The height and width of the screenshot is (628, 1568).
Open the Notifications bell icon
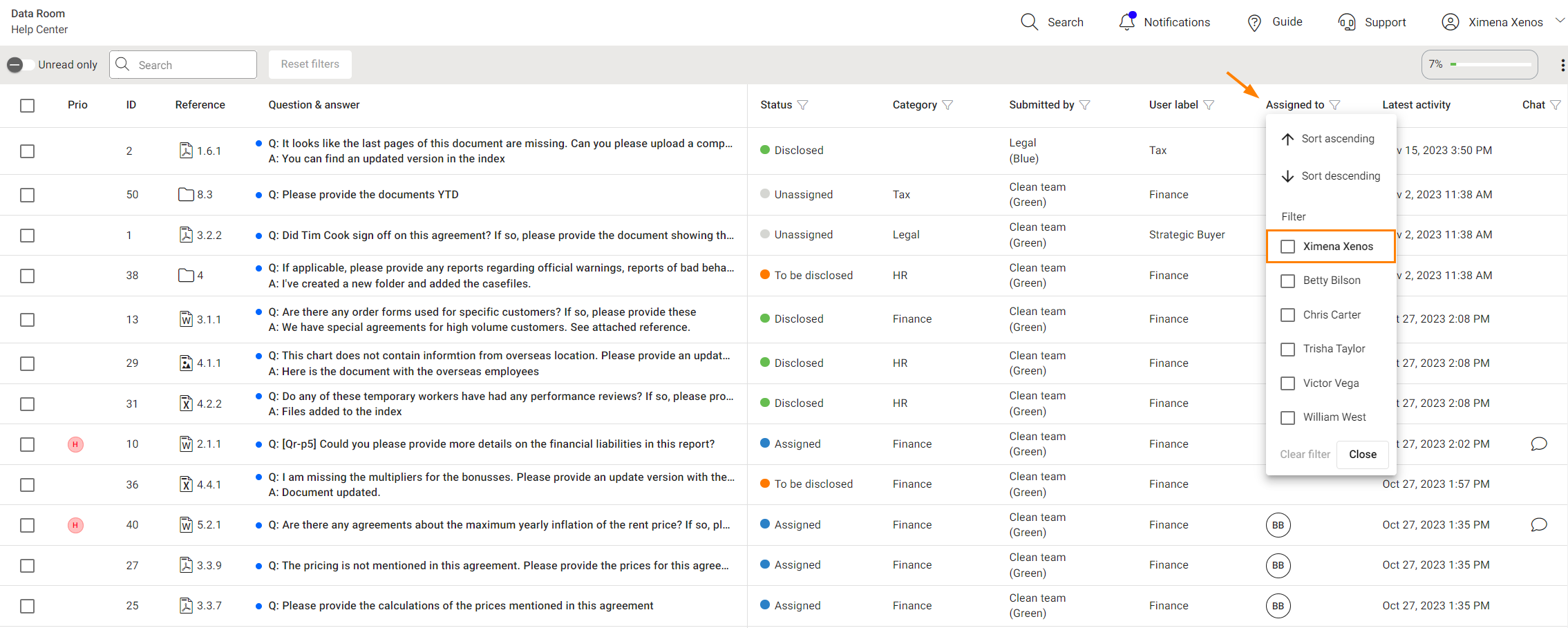(x=1126, y=22)
